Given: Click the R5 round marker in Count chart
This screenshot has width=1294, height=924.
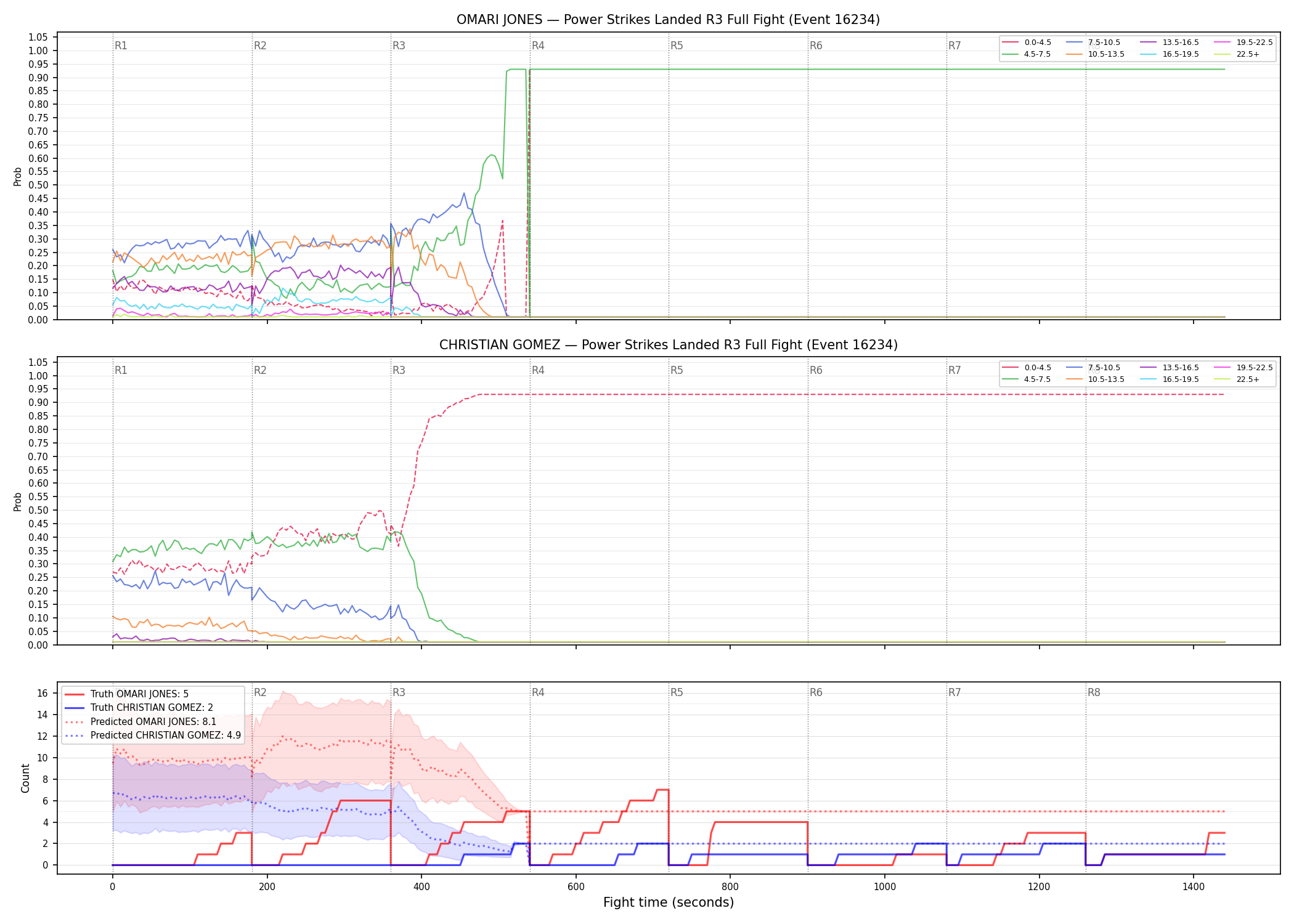Looking at the screenshot, I should [677, 692].
